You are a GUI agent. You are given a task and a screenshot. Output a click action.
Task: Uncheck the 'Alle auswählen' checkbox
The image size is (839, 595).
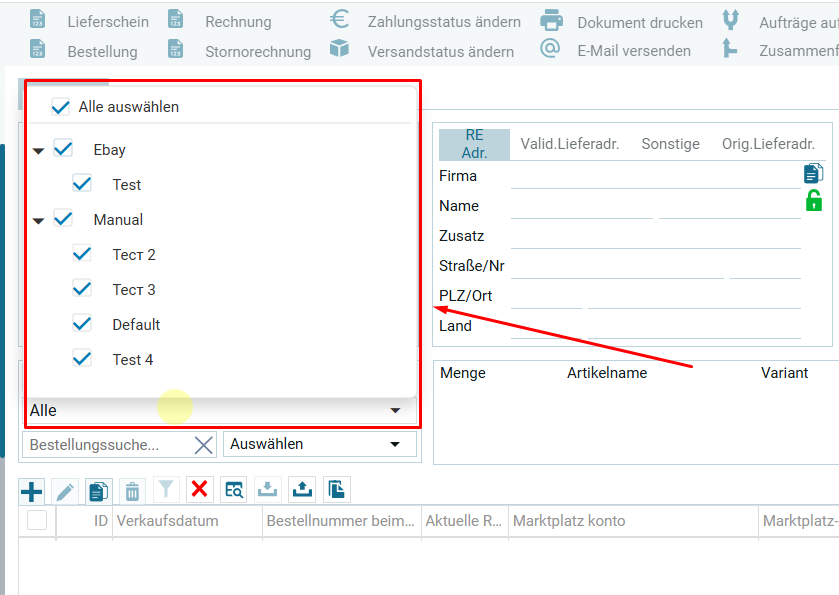[x=61, y=107]
